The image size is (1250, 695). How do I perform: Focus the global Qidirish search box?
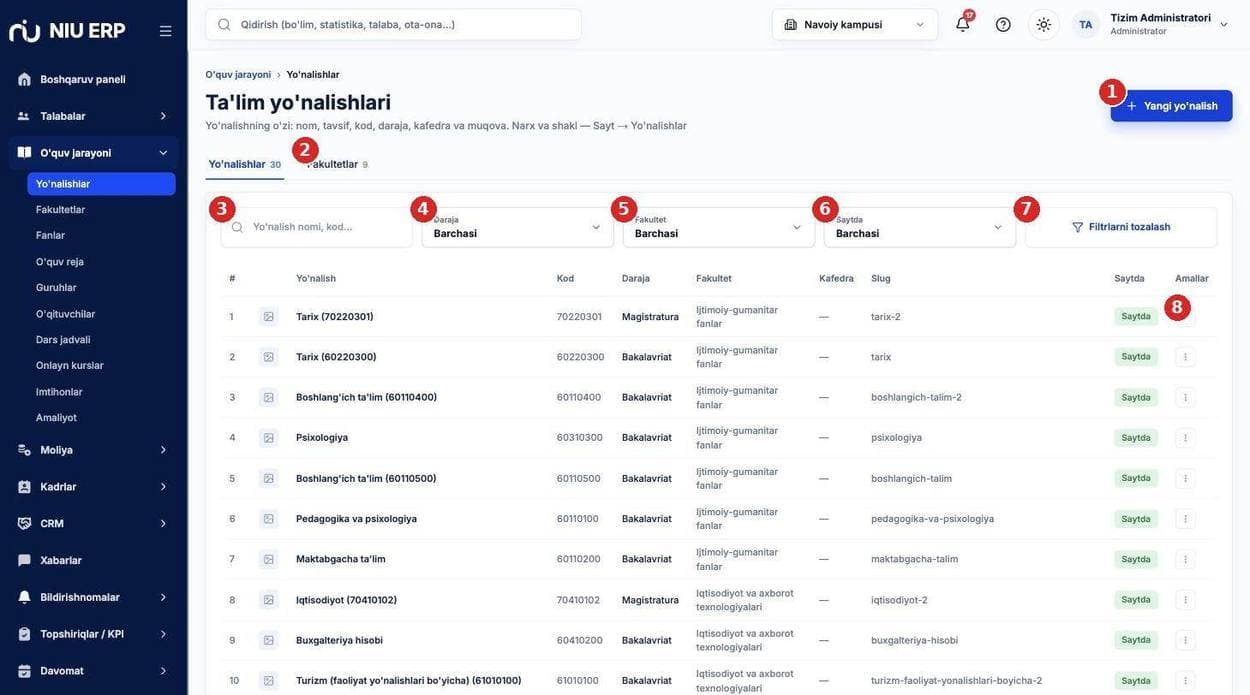(394, 25)
